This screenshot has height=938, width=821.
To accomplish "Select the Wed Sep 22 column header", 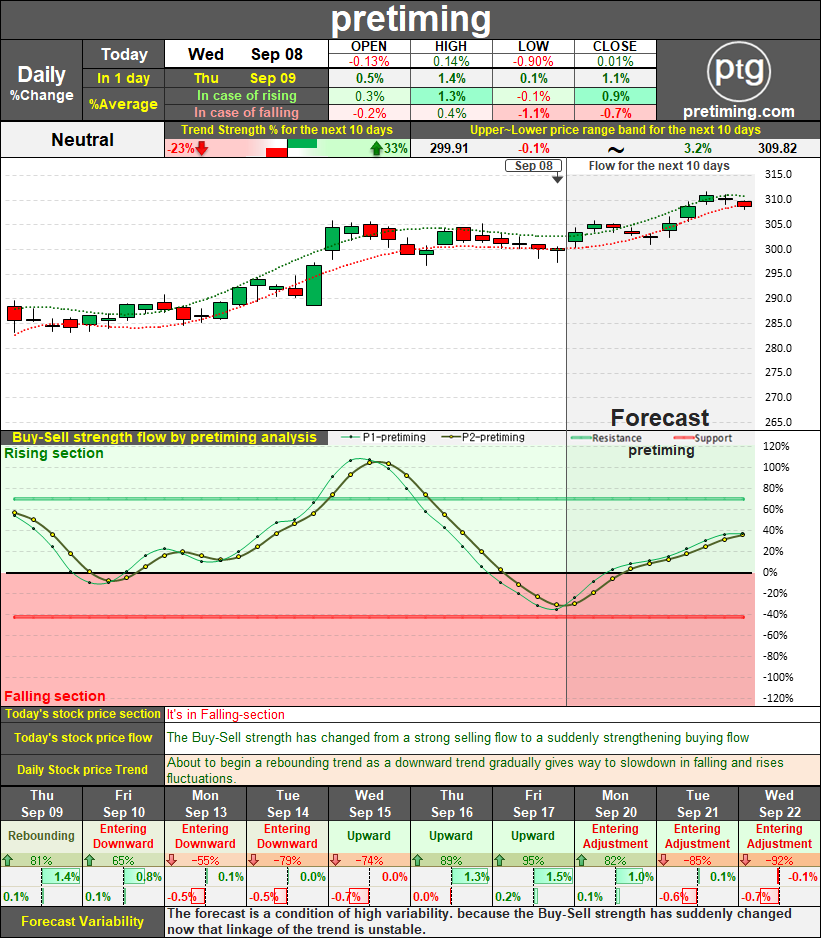I will (779, 803).
